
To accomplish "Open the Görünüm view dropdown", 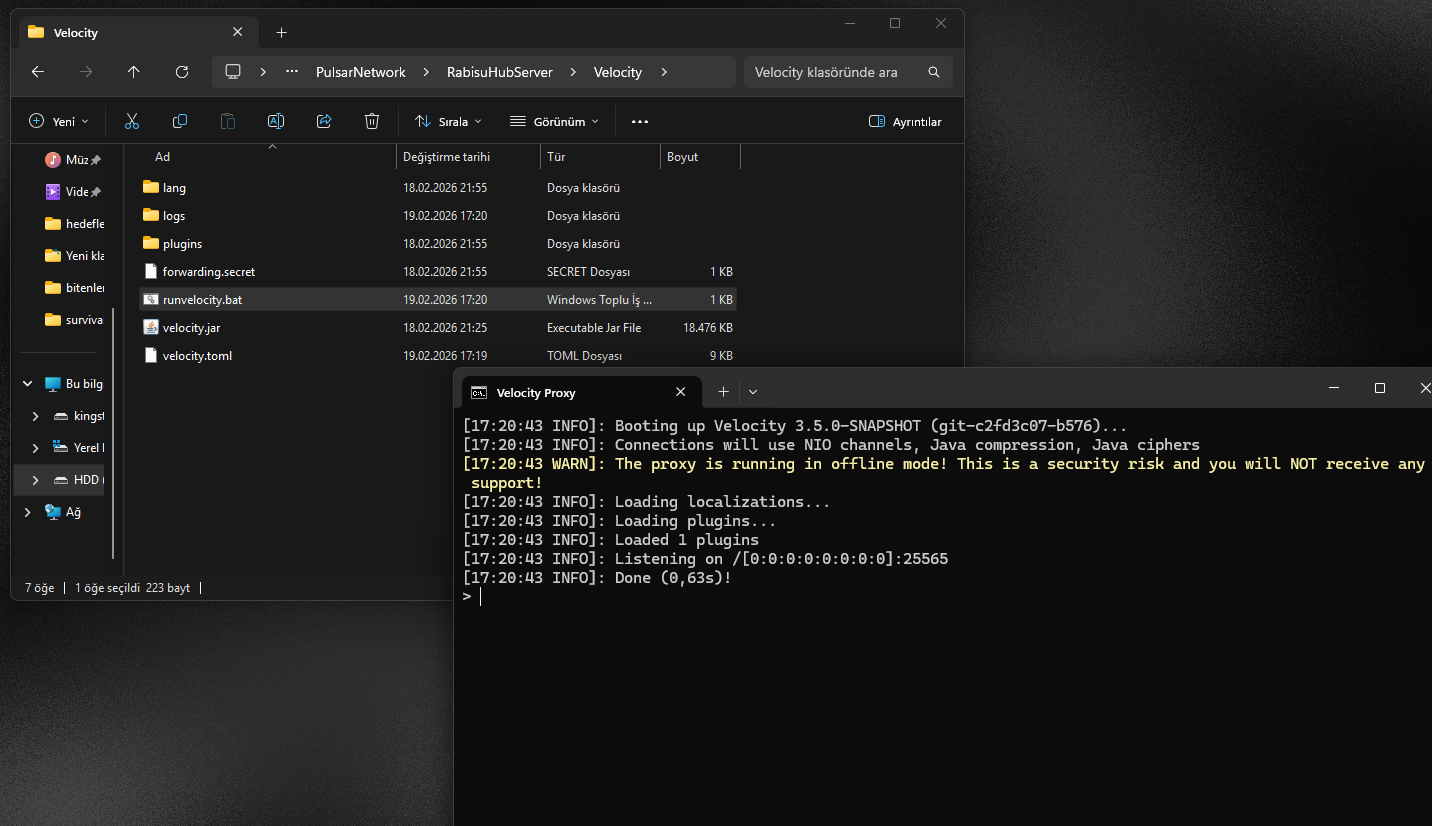I will point(554,121).
